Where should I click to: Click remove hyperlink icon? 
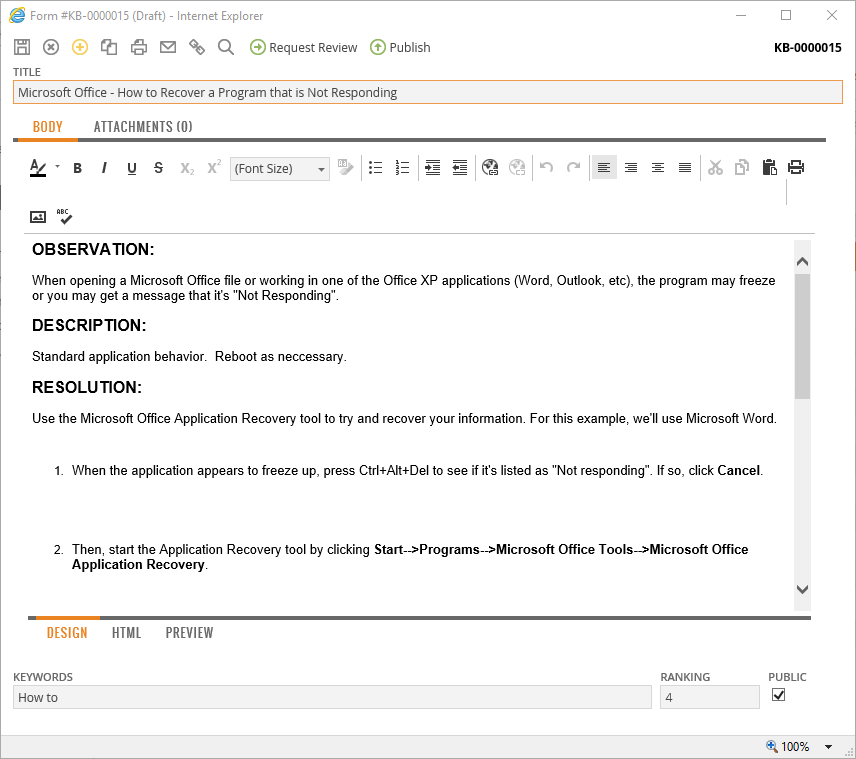coord(517,168)
